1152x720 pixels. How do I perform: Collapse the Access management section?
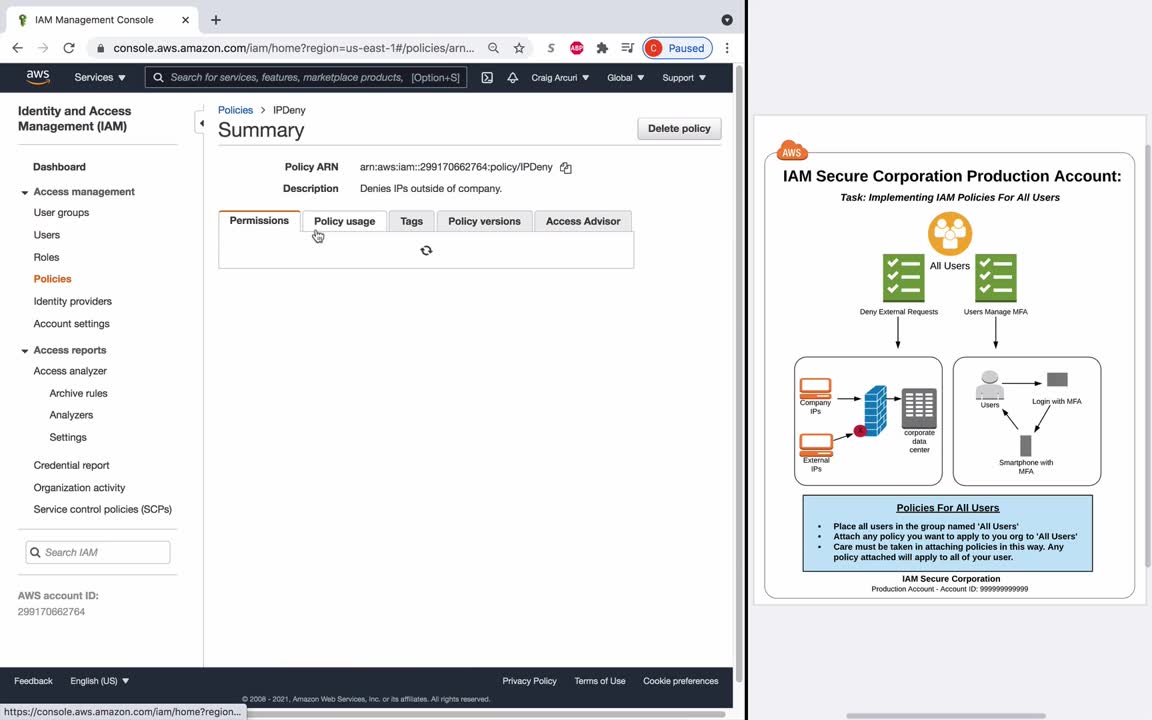pos(24,192)
